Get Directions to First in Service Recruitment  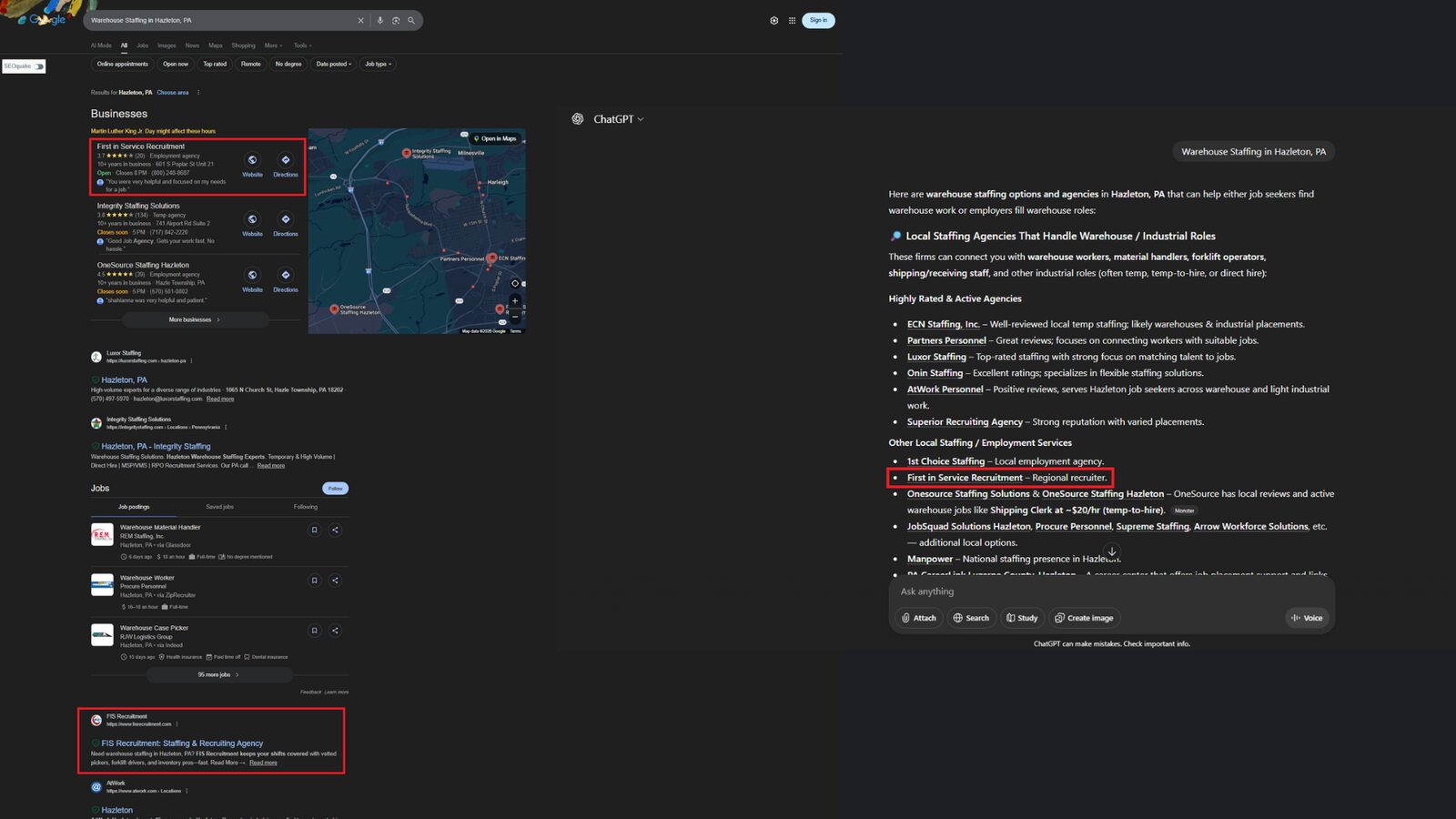click(x=286, y=160)
